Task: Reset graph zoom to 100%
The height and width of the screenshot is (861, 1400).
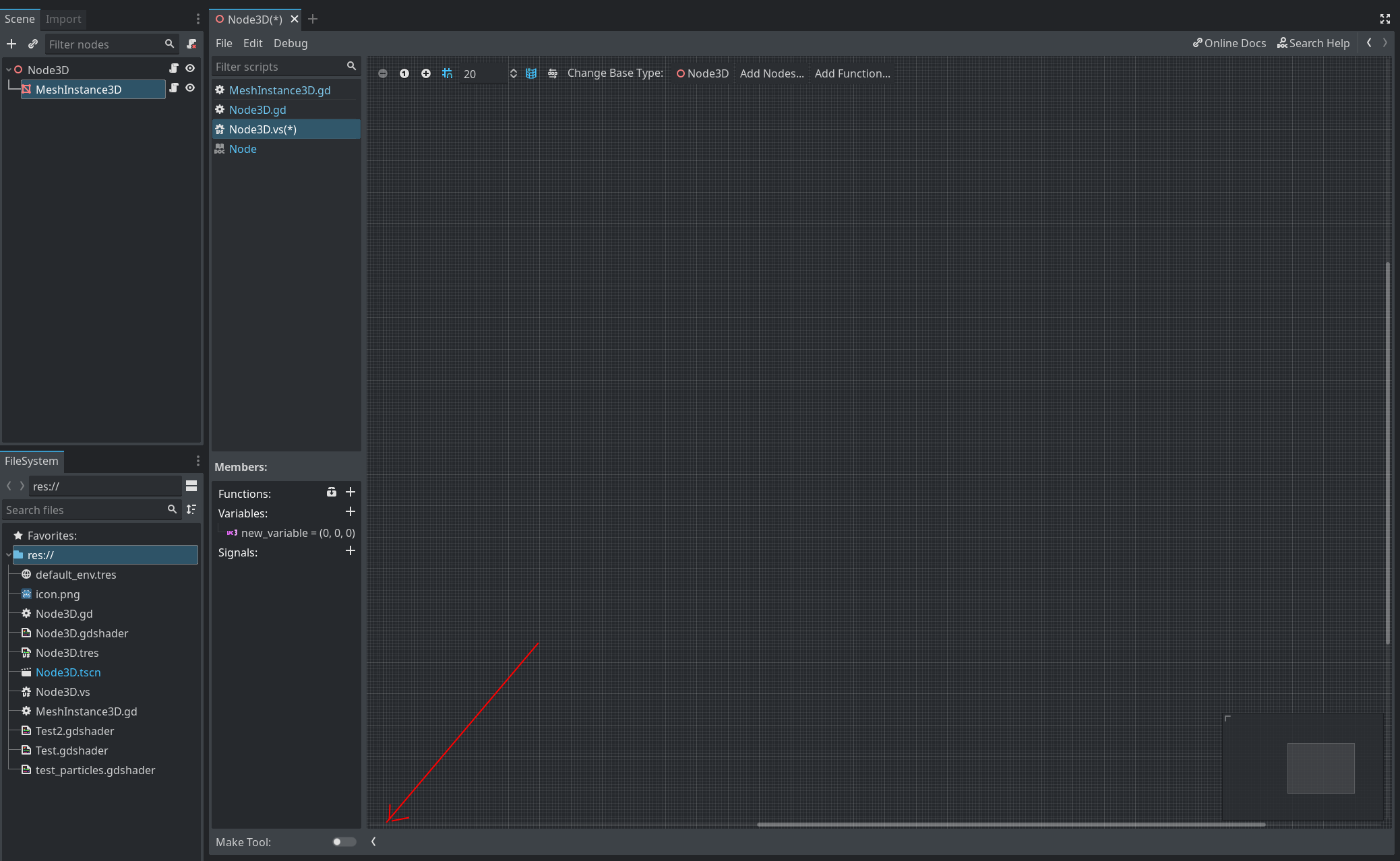Action: coord(404,73)
